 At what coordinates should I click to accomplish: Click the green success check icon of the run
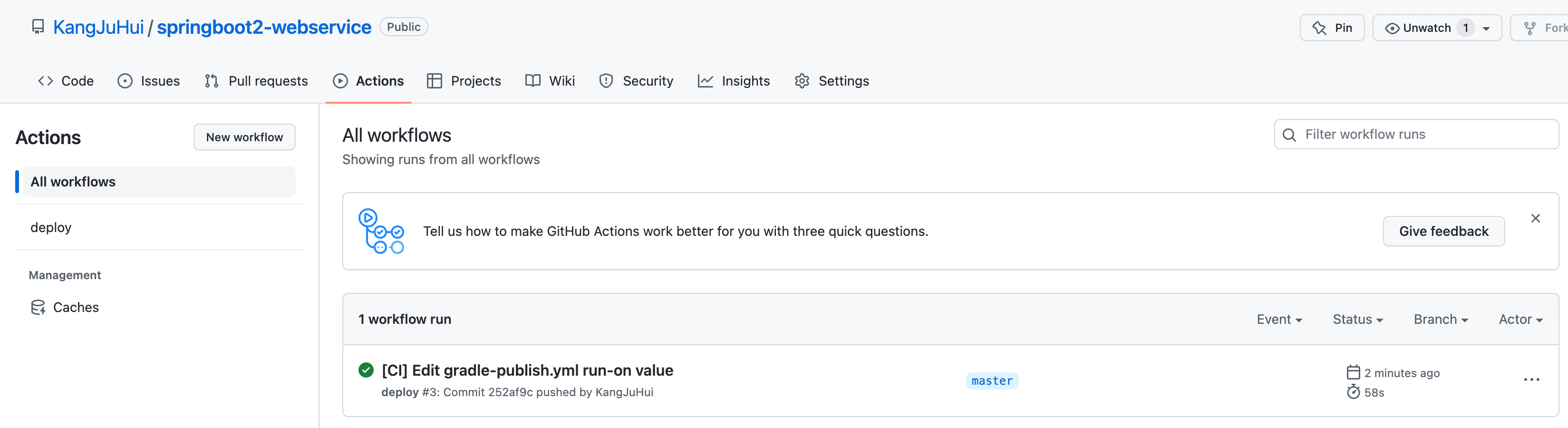366,370
